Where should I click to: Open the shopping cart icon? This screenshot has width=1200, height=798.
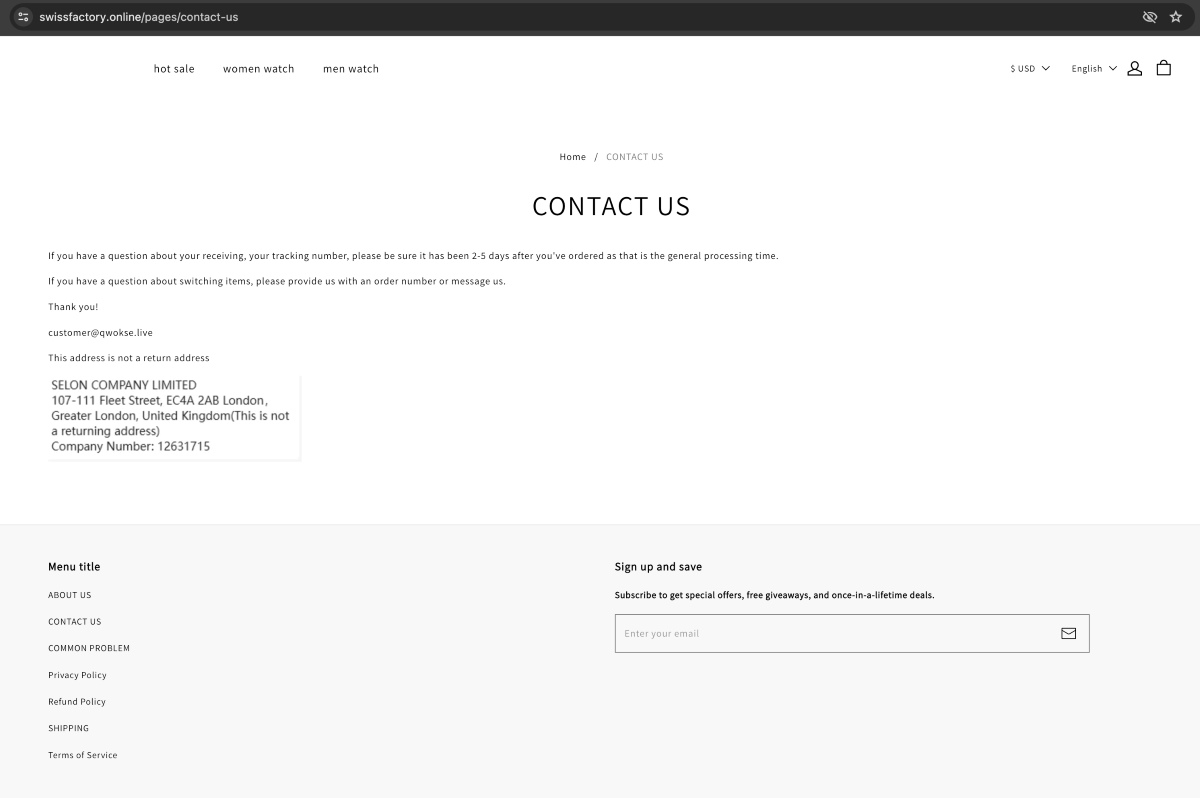tap(1163, 68)
